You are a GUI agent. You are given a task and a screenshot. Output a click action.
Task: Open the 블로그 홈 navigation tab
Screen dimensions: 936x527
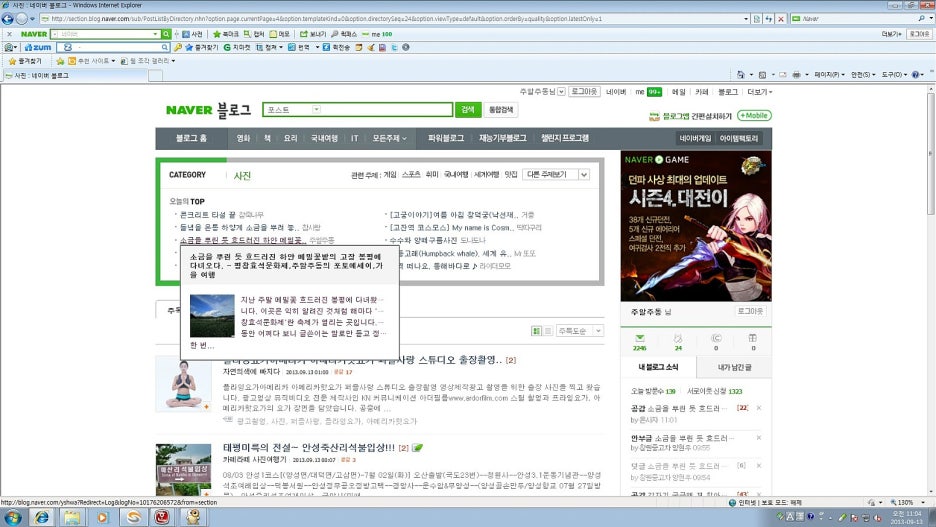pyautogui.click(x=191, y=138)
